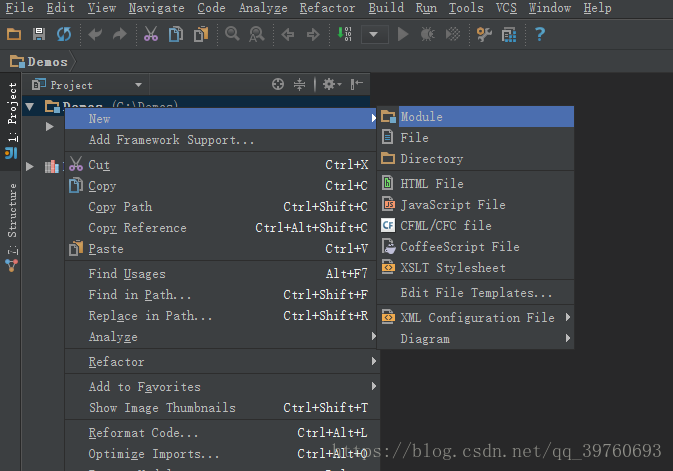The width and height of the screenshot is (673, 471).
Task: Click the navigate Forward arrow icon
Action: pos(313,34)
